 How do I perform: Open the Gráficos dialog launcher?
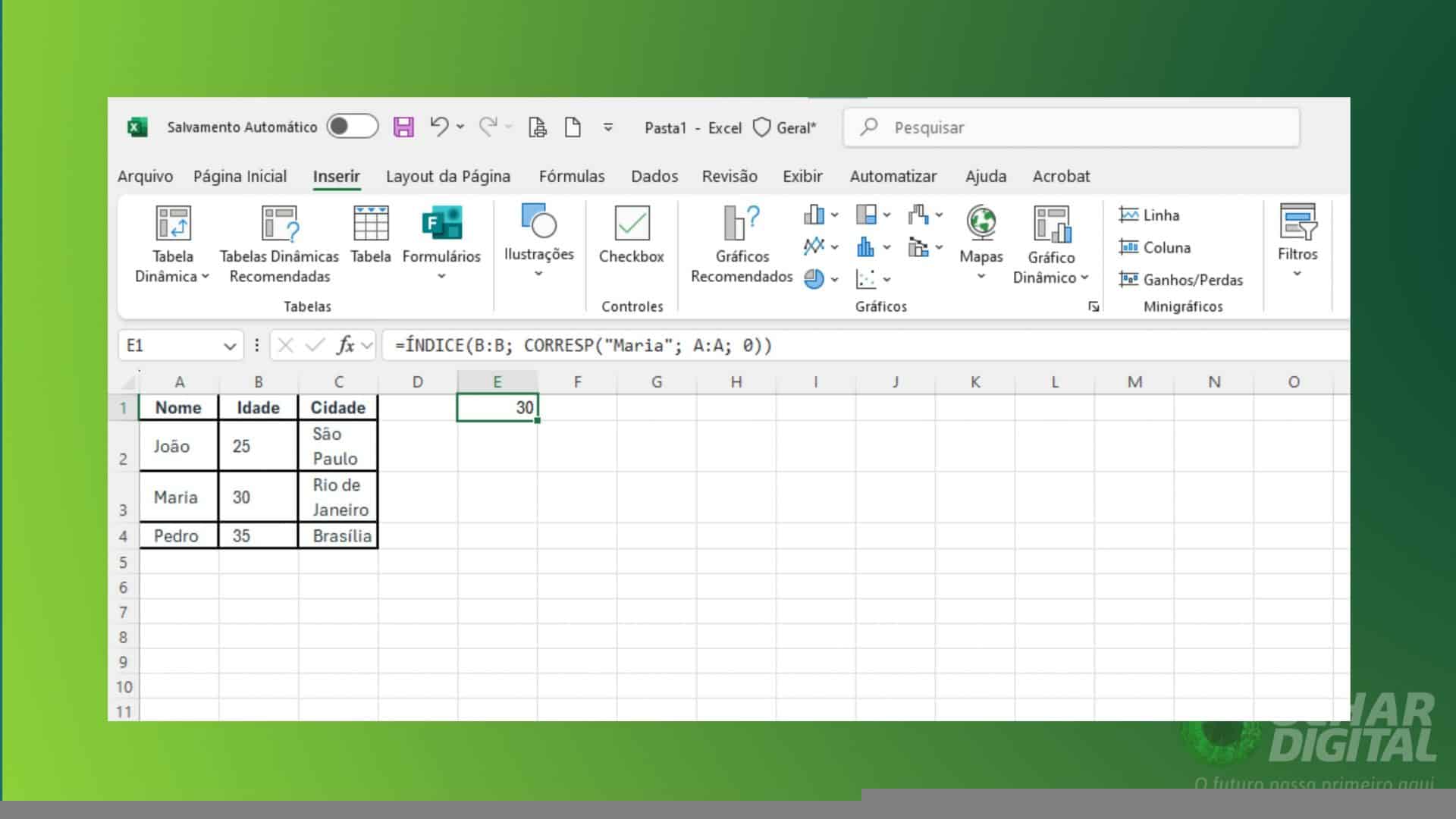pyautogui.click(x=1092, y=307)
